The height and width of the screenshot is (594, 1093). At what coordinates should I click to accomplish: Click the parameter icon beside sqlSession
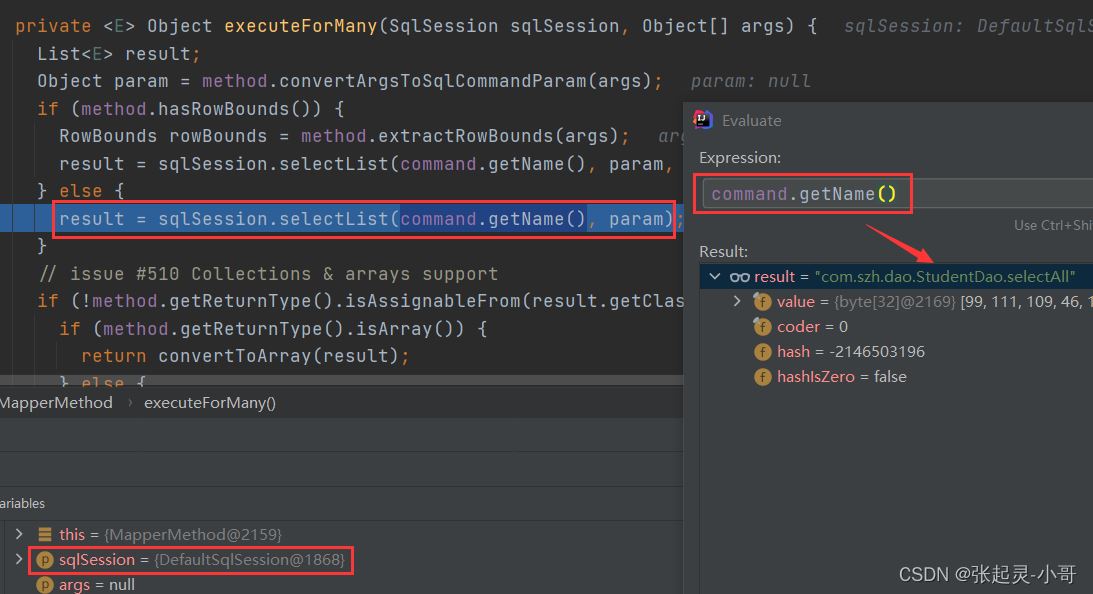pyautogui.click(x=45, y=560)
